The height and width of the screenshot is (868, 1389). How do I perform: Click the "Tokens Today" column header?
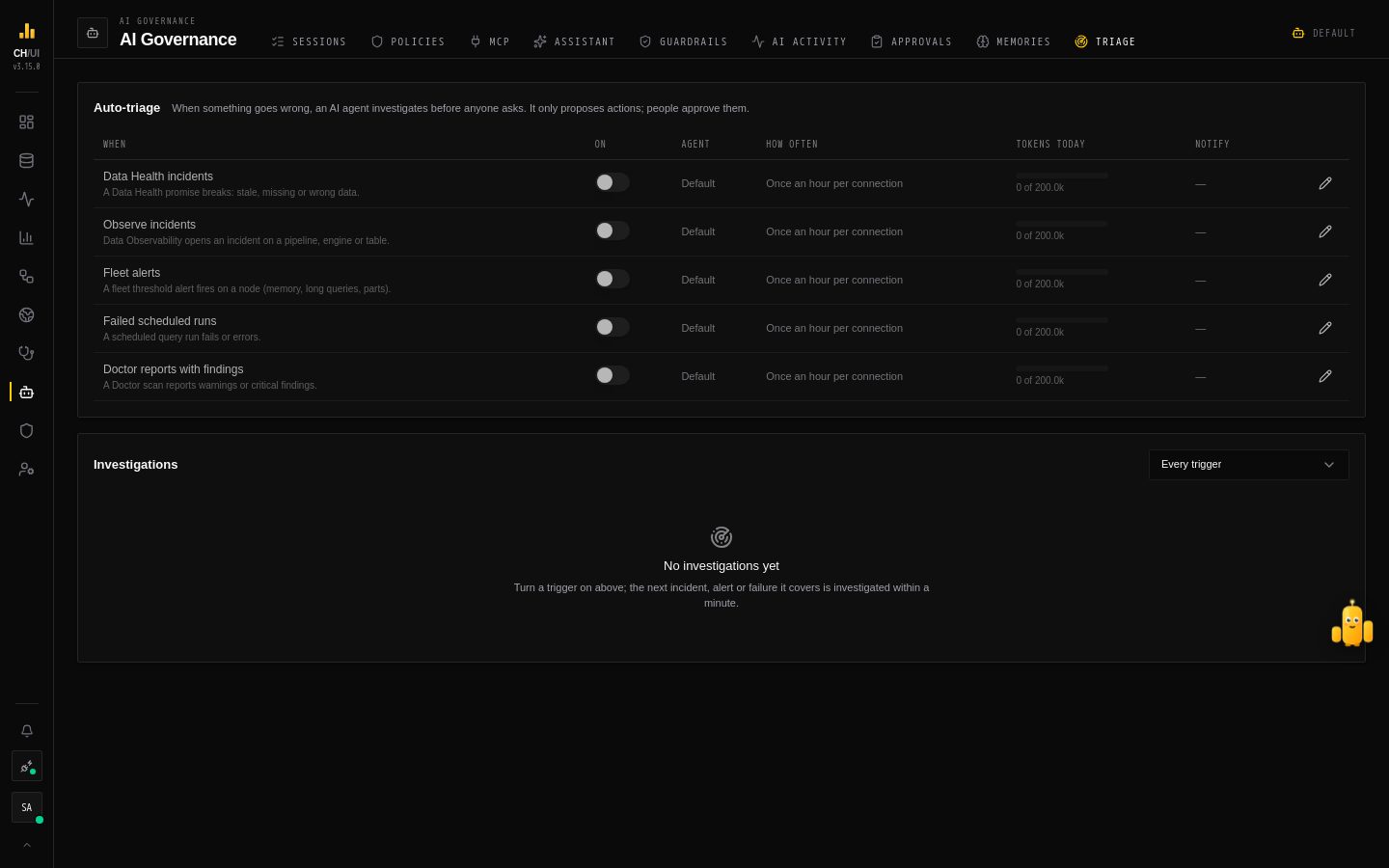[1050, 144]
